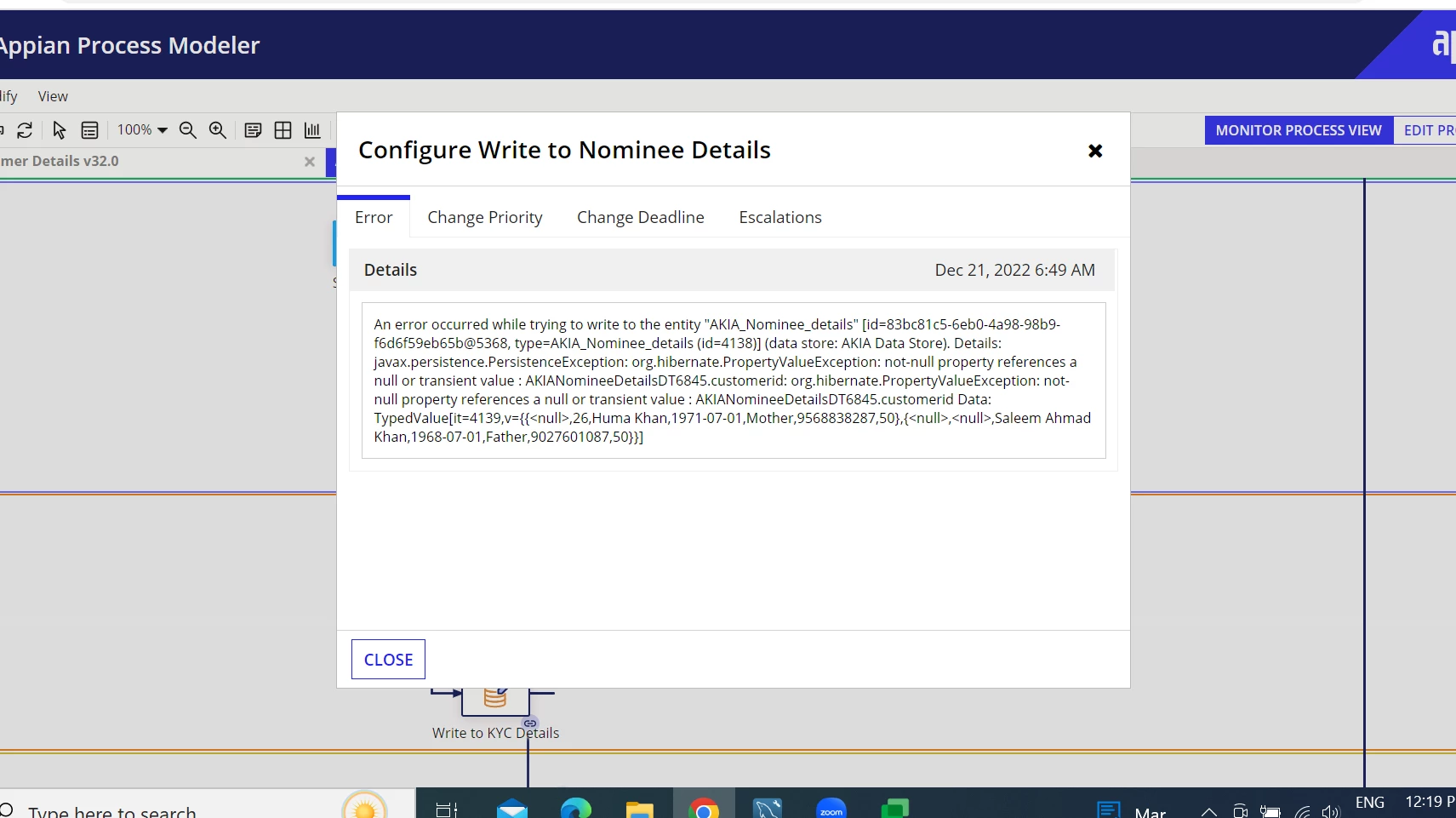The width and height of the screenshot is (1456, 818).
Task: Click the meet now camera tray icon
Action: point(1241,811)
